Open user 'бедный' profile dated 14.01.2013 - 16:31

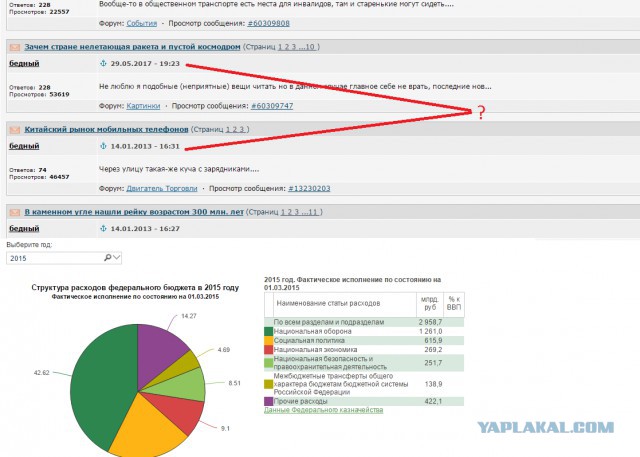pos(24,146)
